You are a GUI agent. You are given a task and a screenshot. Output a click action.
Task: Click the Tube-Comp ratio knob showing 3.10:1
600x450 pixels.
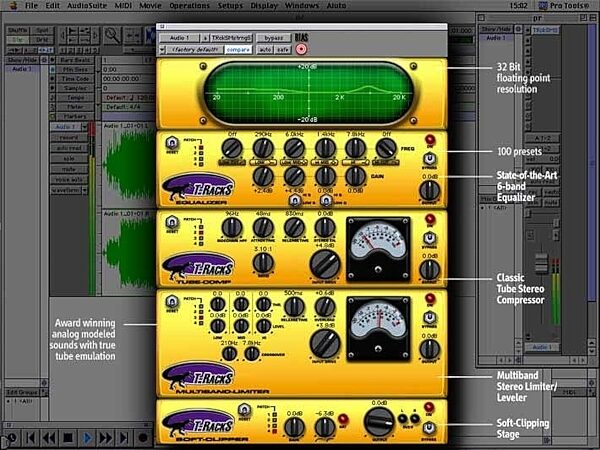[263, 263]
